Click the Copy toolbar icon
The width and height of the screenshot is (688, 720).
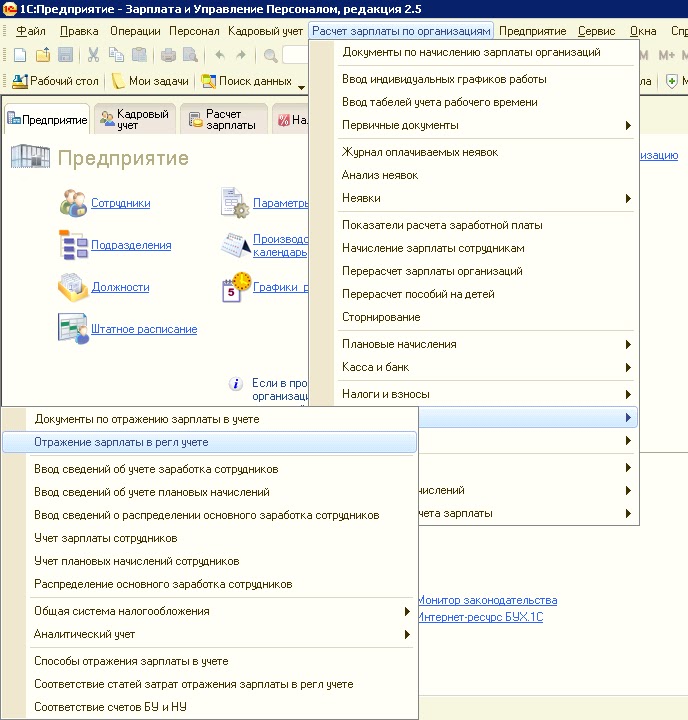(x=116, y=55)
